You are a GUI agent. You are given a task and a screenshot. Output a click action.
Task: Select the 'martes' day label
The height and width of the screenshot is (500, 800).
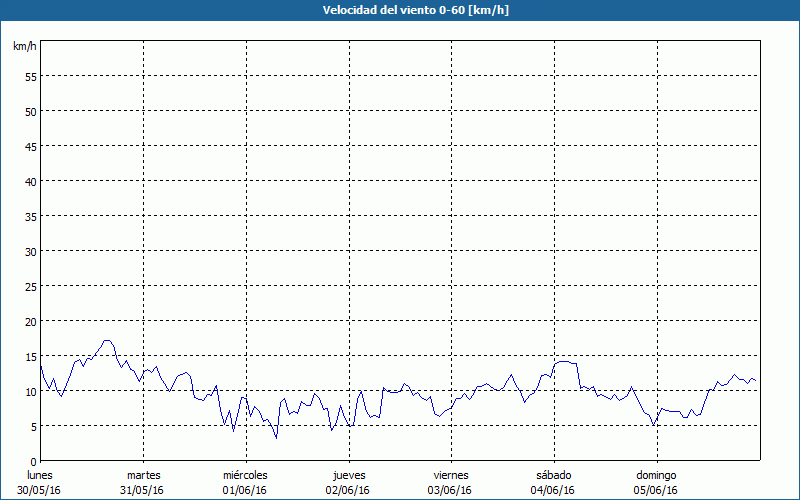[143, 475]
